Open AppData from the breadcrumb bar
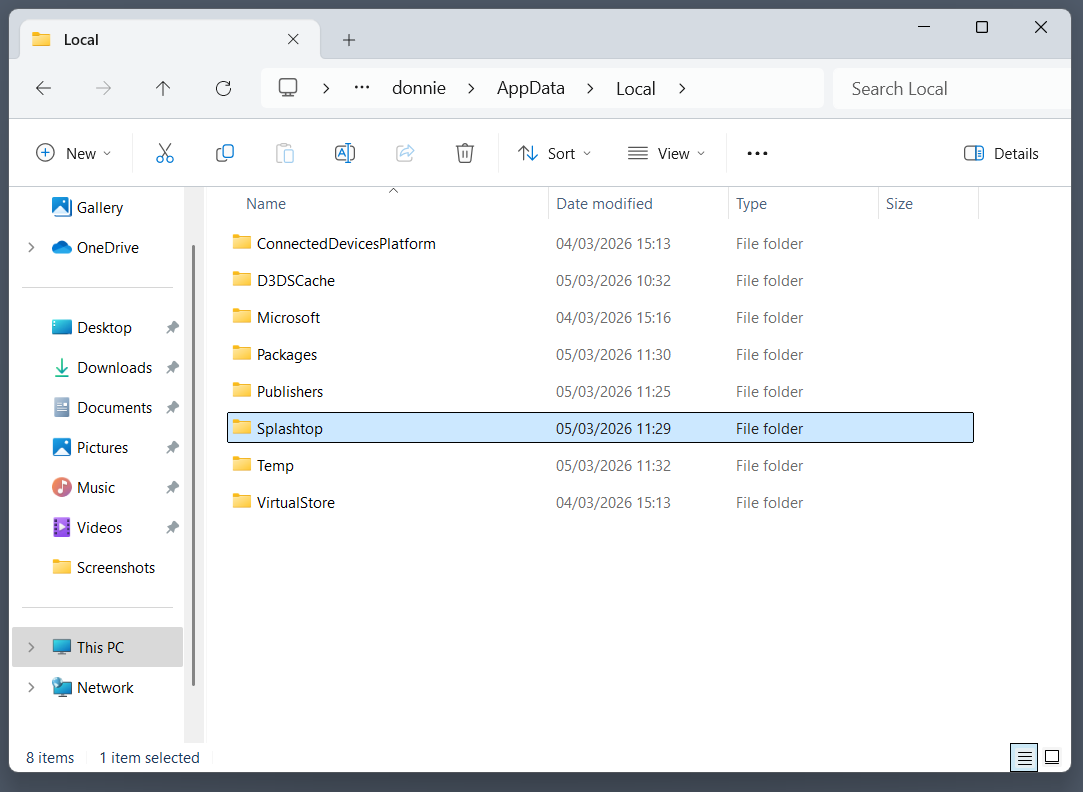This screenshot has width=1083, height=792. point(531,88)
